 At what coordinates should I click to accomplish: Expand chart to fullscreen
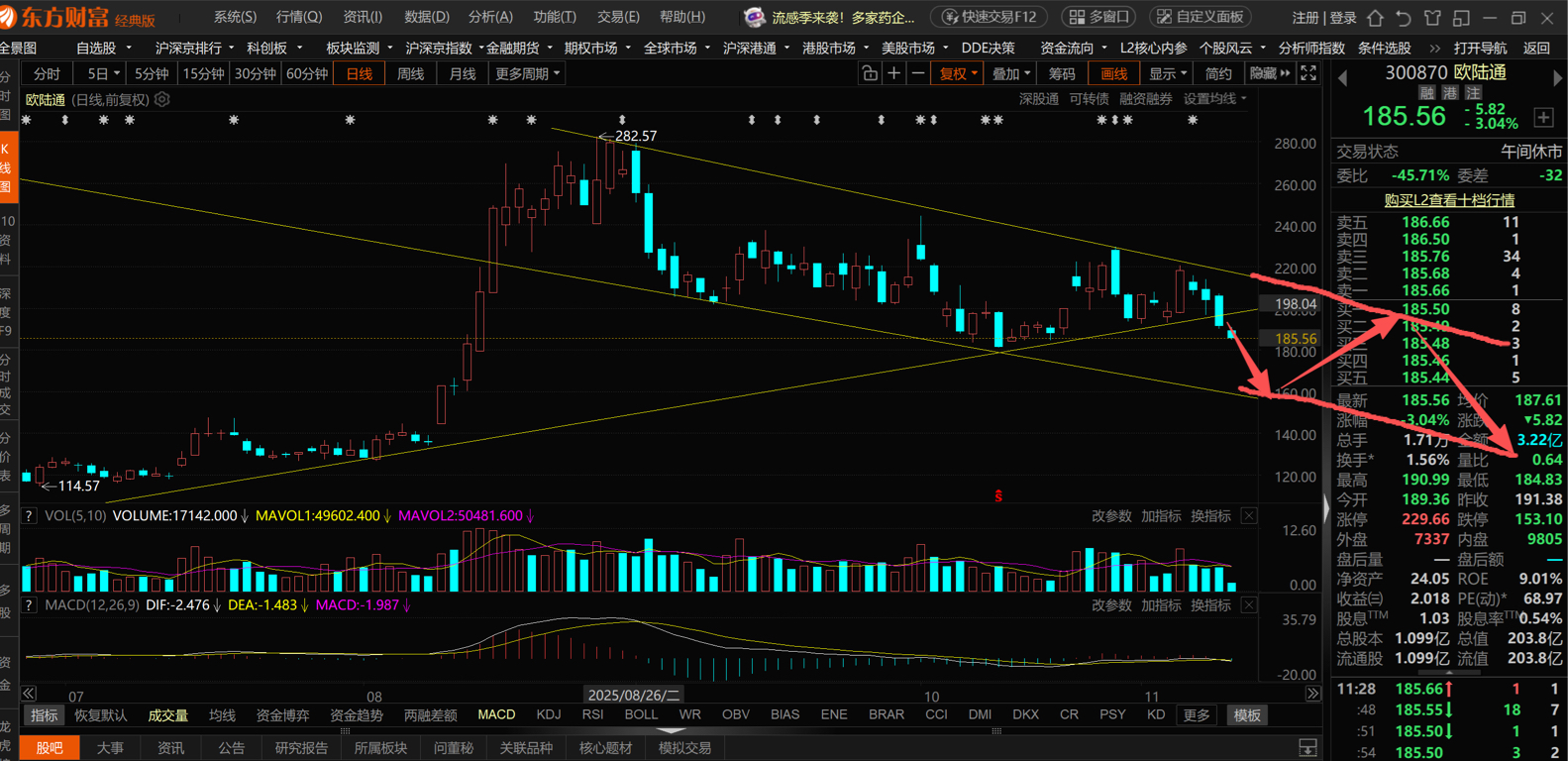click(1308, 73)
